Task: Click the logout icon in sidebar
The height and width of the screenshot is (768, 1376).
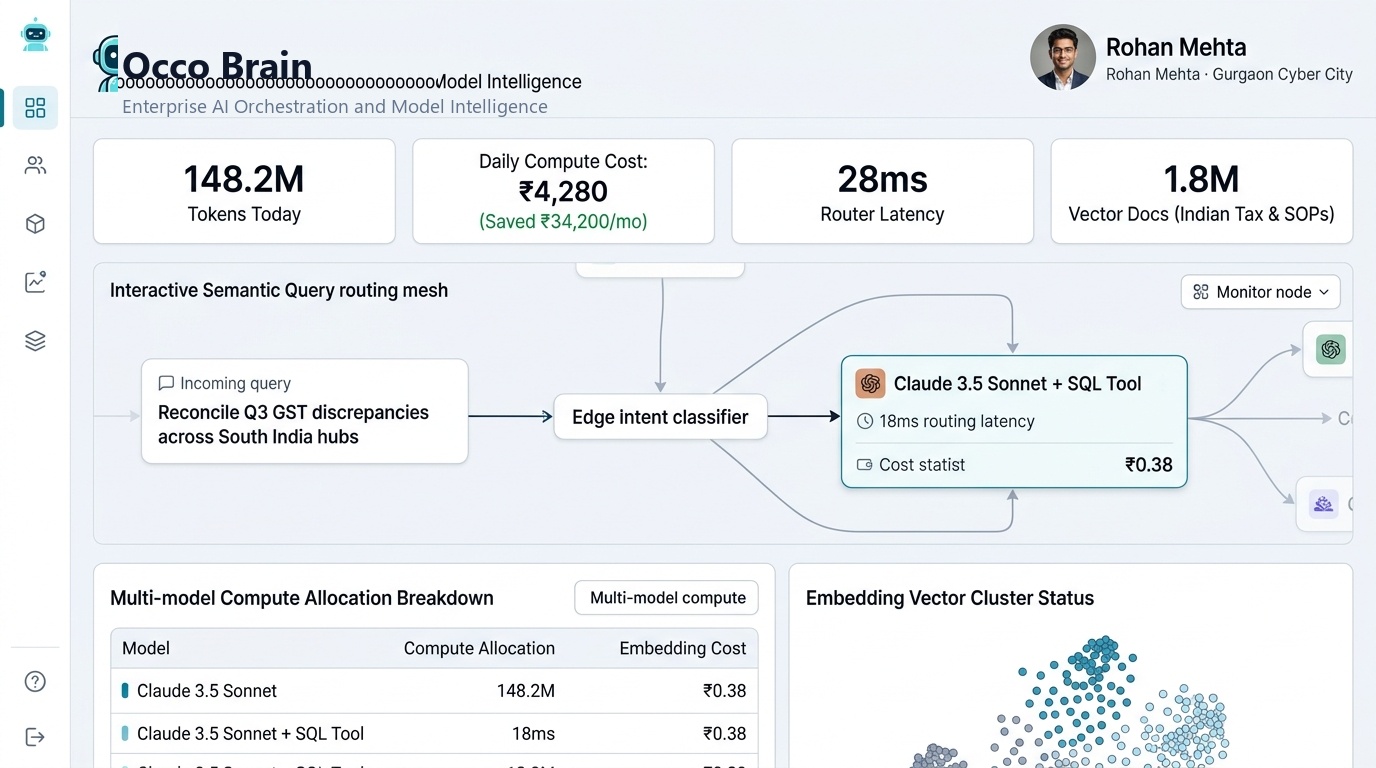Action: pos(35,737)
